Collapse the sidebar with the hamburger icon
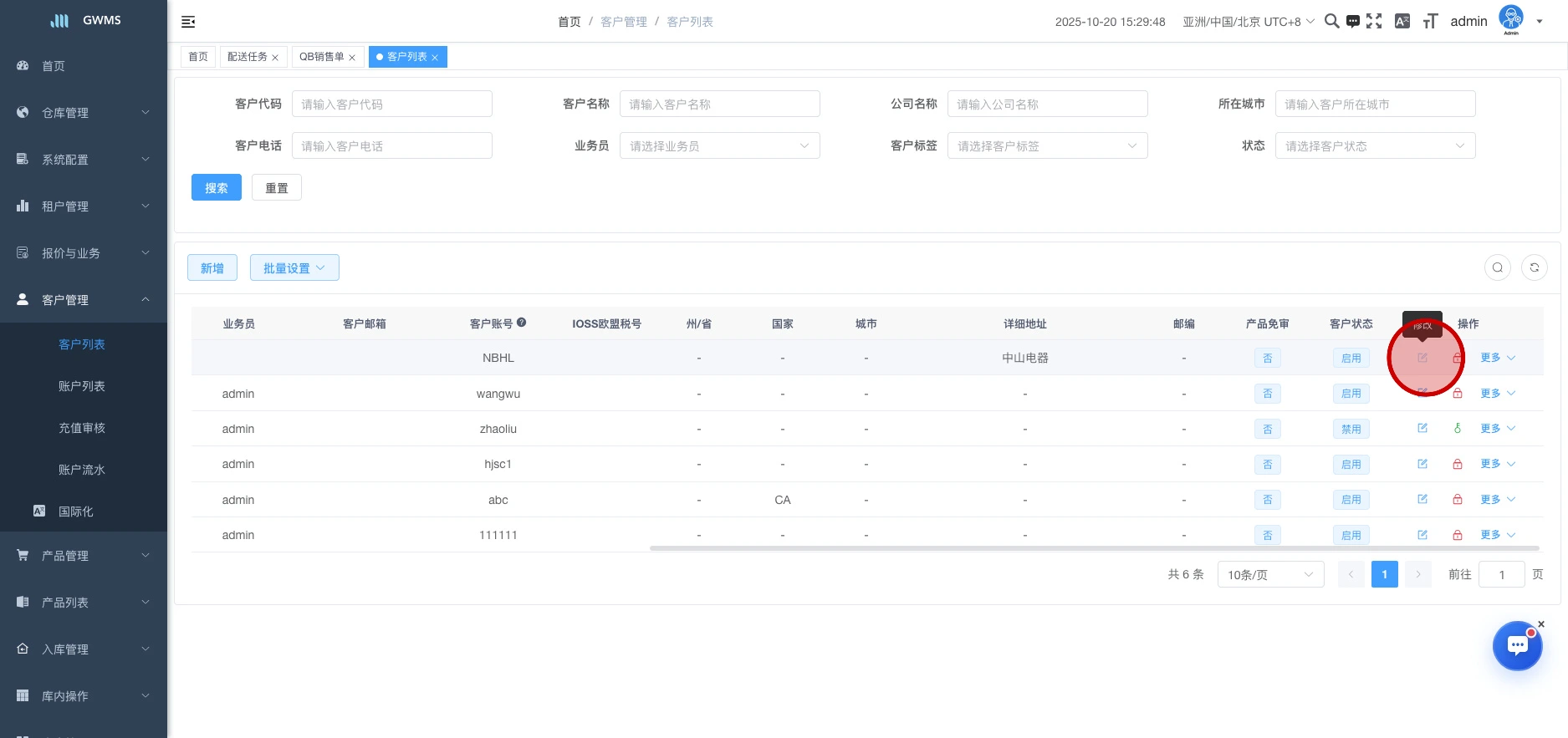 click(188, 22)
